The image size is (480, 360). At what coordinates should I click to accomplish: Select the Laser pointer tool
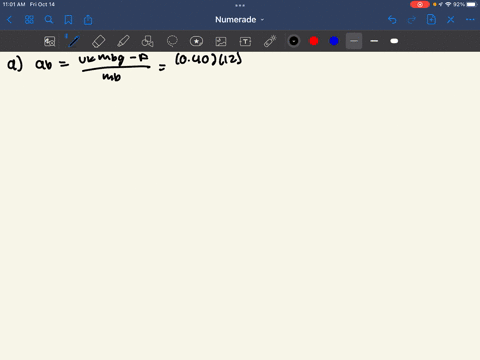click(270, 41)
